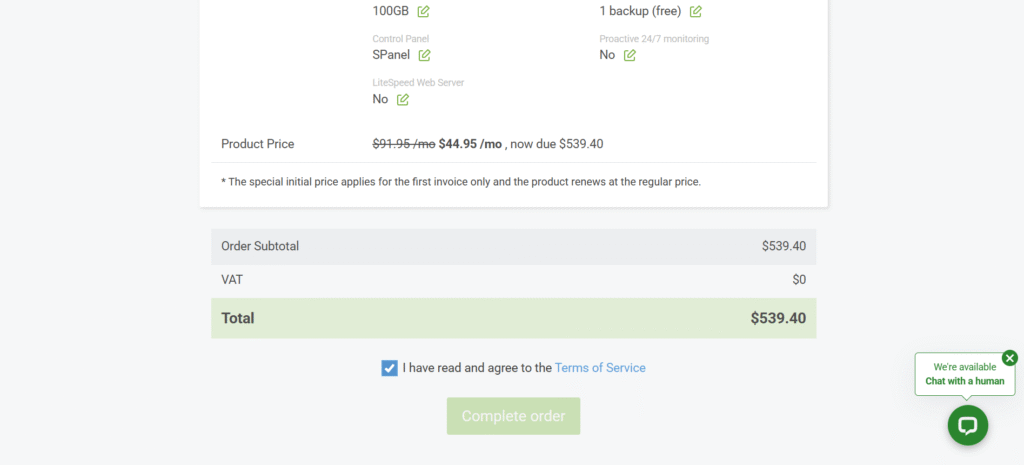1024x465 pixels.
Task: Edit the 1 backup (free) option
Action: (696, 12)
